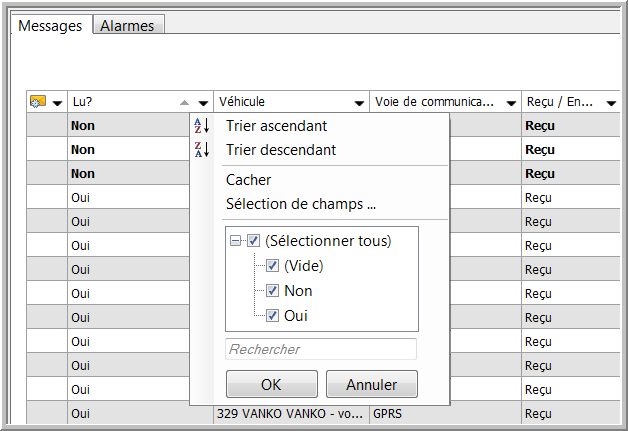Click the sort arrow in Lu? header
Image resolution: width=628 pixels, height=431 pixels.
coord(184,102)
